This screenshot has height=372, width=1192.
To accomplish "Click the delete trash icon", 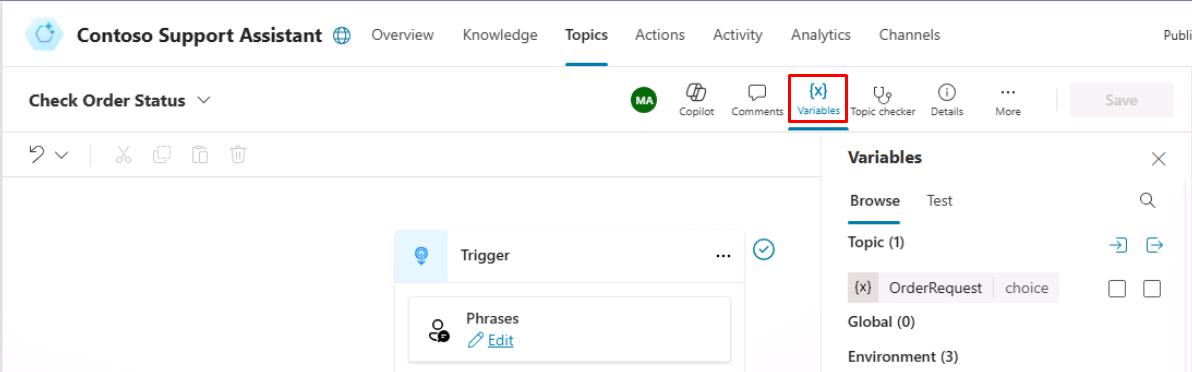I will [238, 155].
